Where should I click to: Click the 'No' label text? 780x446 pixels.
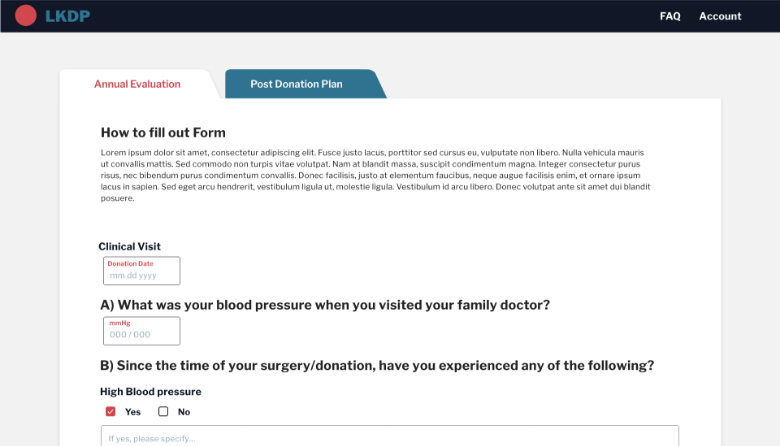[x=184, y=412]
